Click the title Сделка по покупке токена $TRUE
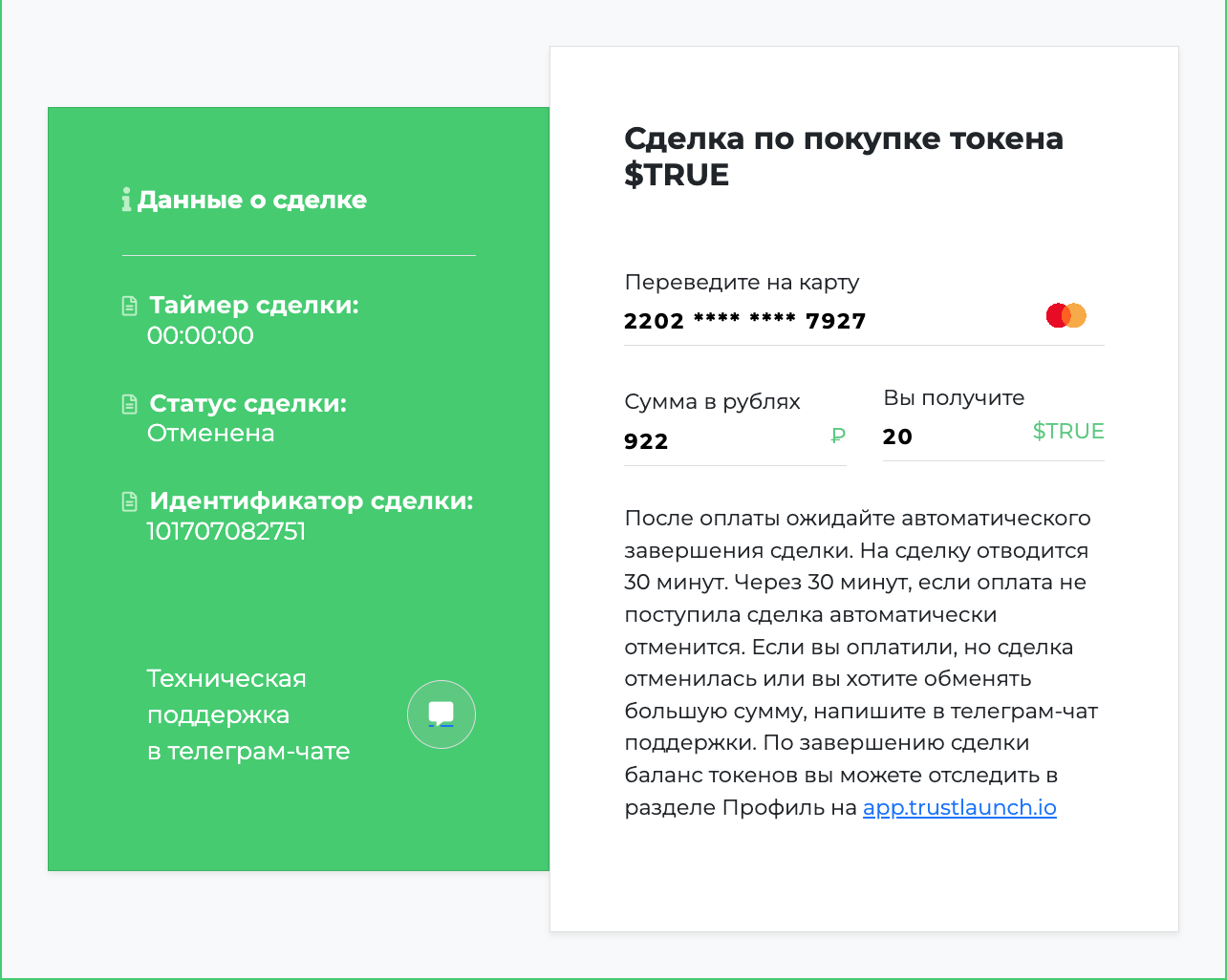1227x980 pixels. tap(844, 157)
